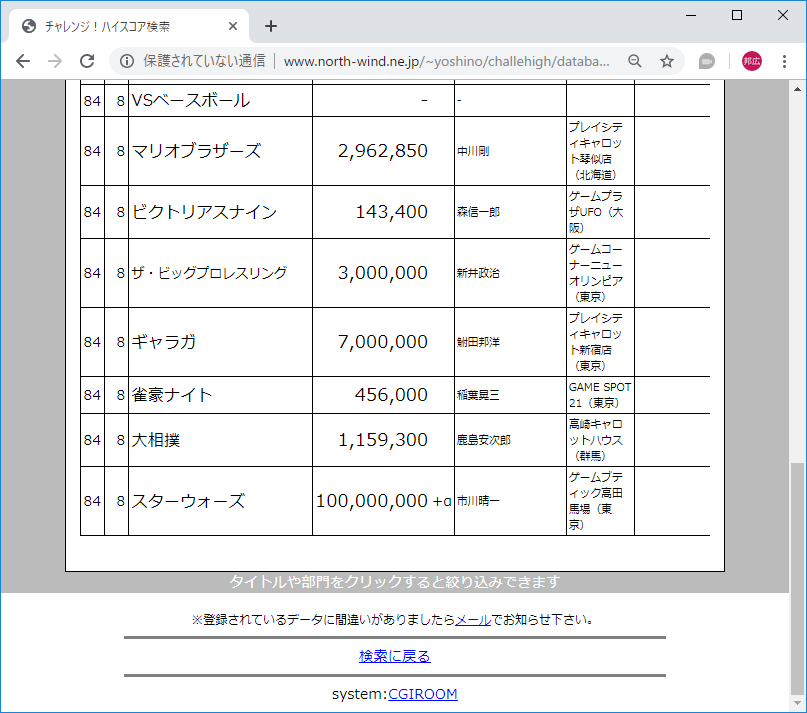This screenshot has width=807, height=713.
Task: Click the CGIROOM system link
Action: click(423, 694)
